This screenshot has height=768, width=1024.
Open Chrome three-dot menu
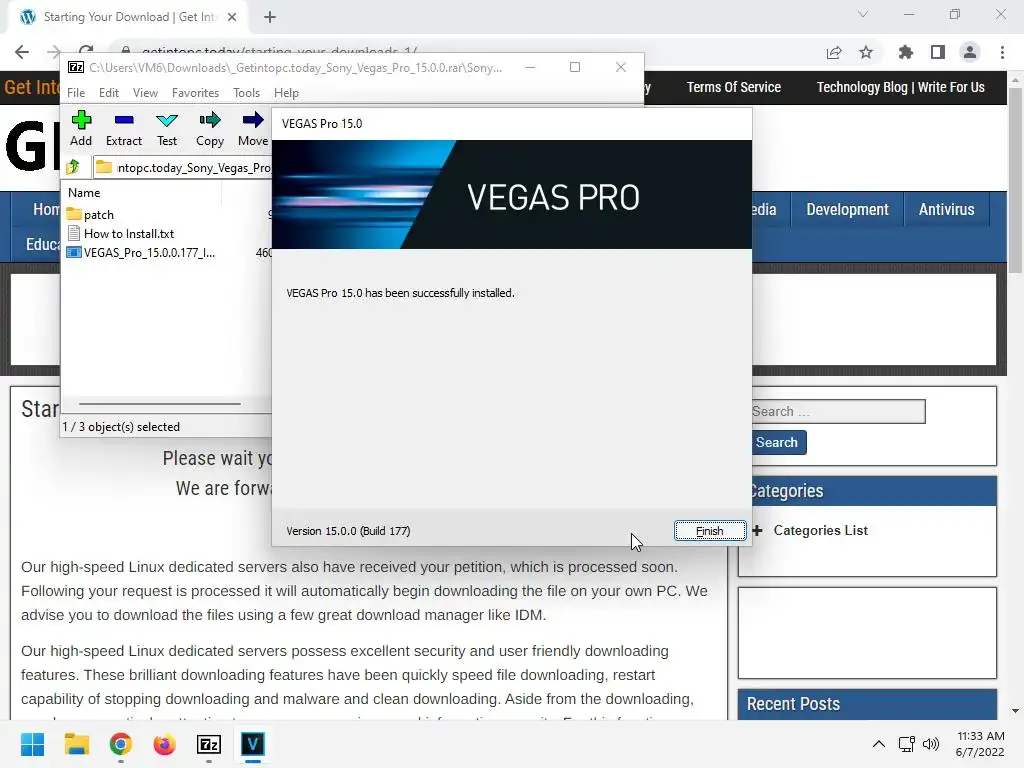[1002, 52]
